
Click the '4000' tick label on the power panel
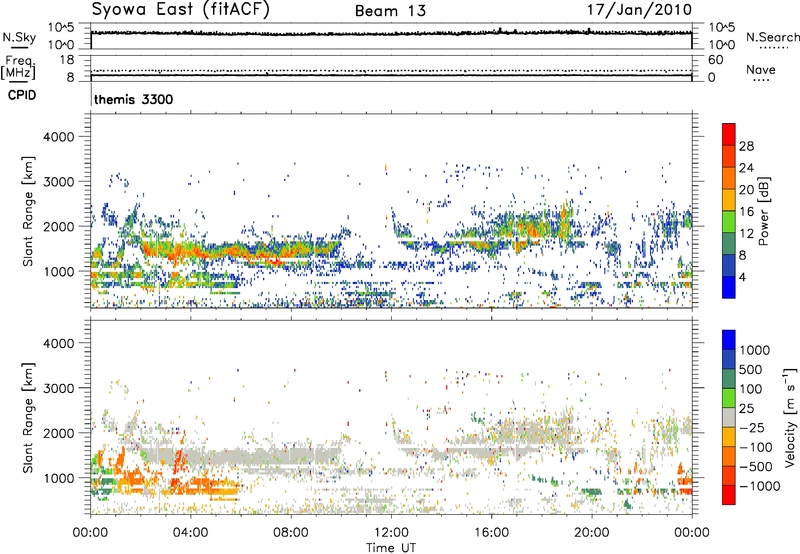point(58,137)
